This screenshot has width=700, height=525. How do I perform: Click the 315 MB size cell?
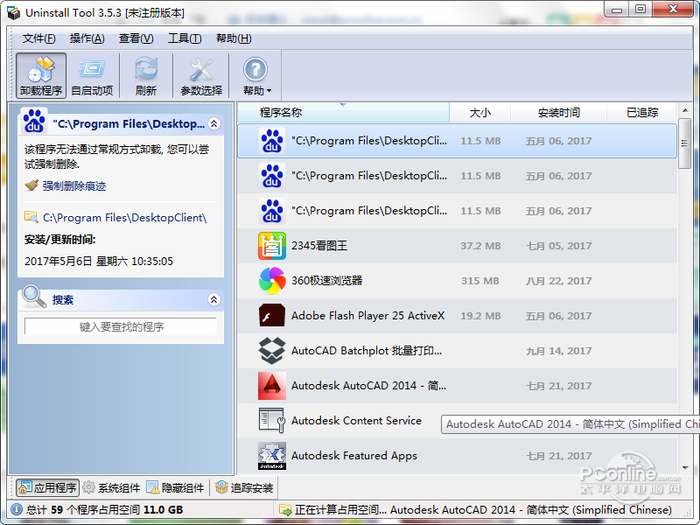(480, 281)
